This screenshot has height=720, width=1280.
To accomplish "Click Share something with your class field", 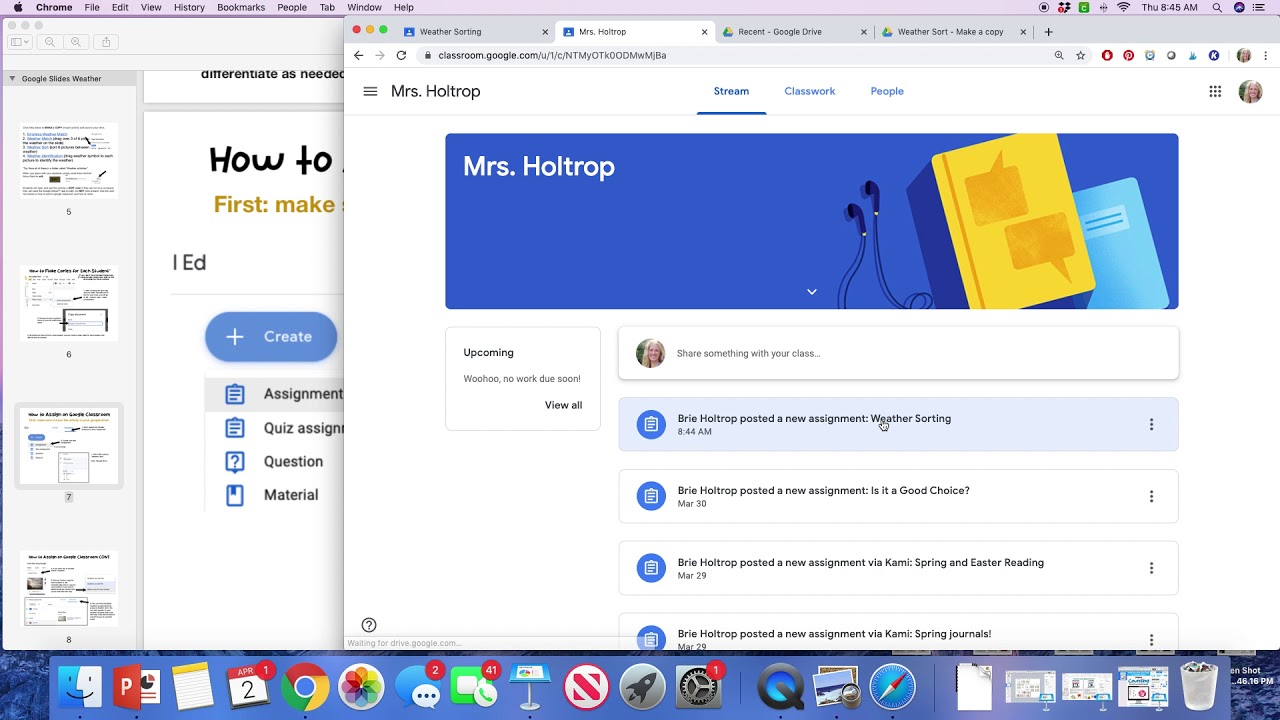I will pos(898,353).
